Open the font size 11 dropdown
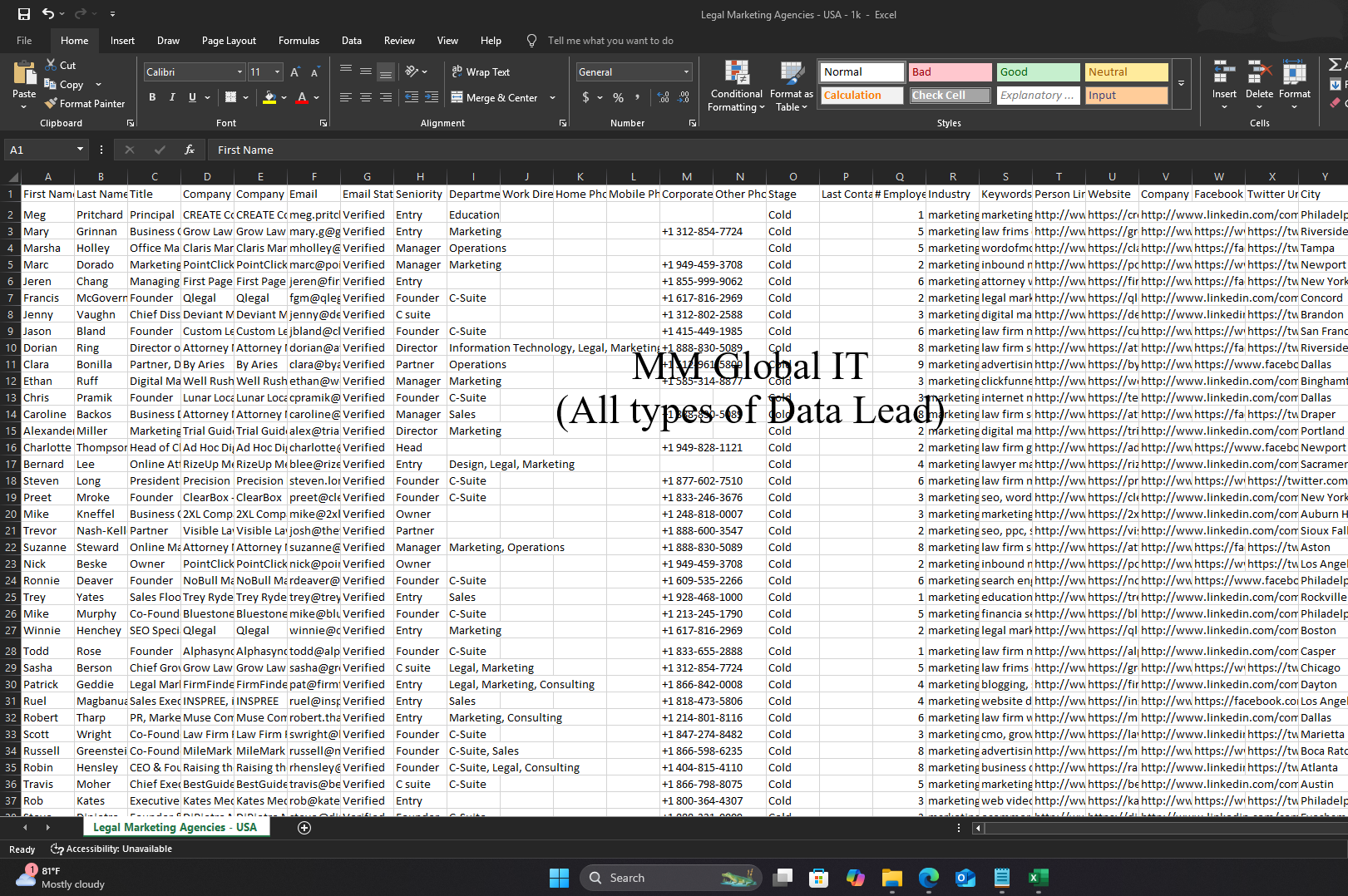The image size is (1348, 896). 277,72
